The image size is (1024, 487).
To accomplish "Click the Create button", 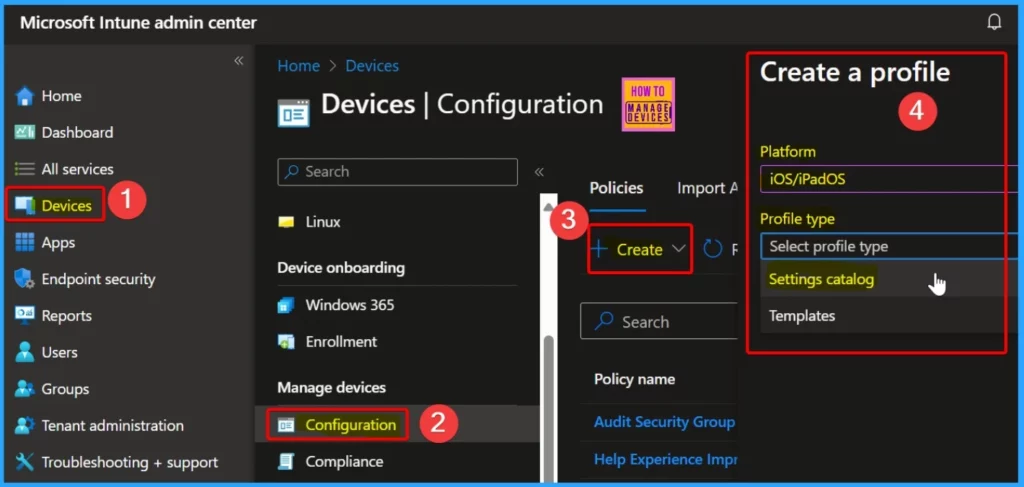I will [x=639, y=249].
